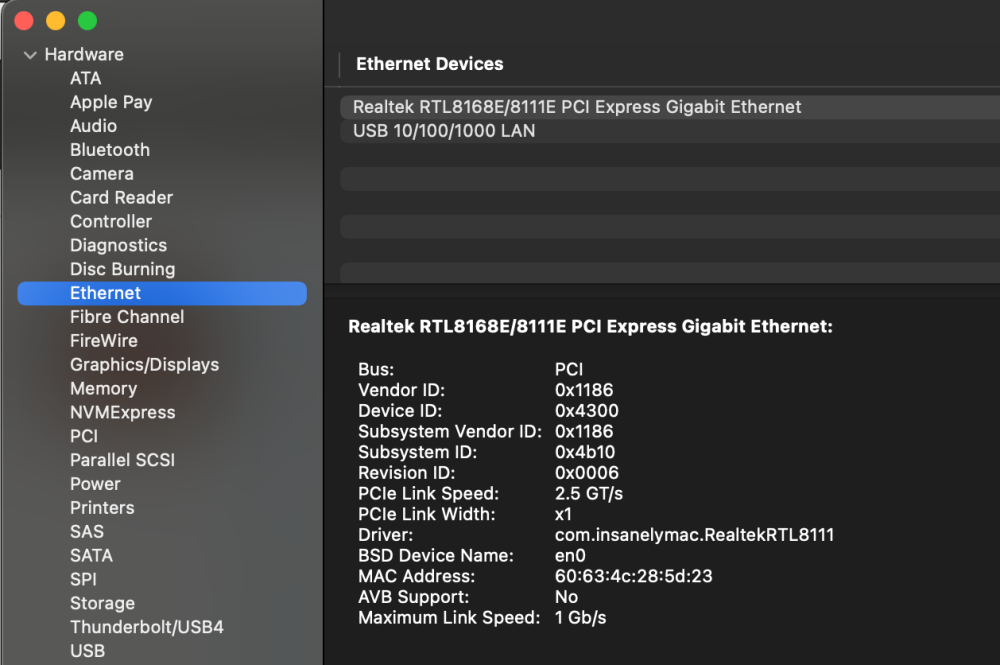Select Card Reader in the list

pos(121,198)
